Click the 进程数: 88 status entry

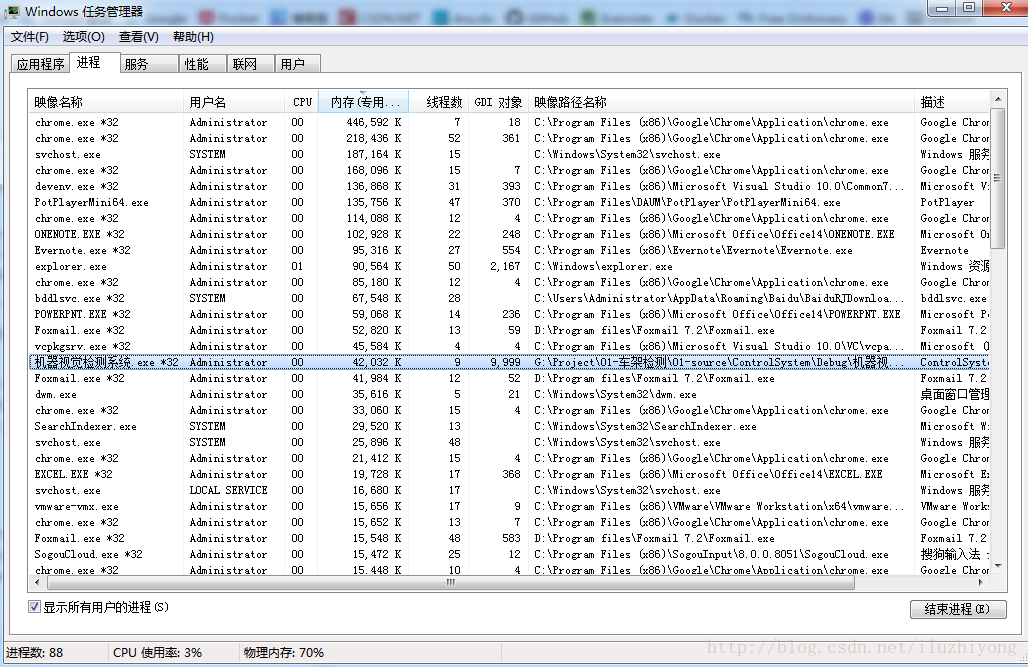point(35,653)
